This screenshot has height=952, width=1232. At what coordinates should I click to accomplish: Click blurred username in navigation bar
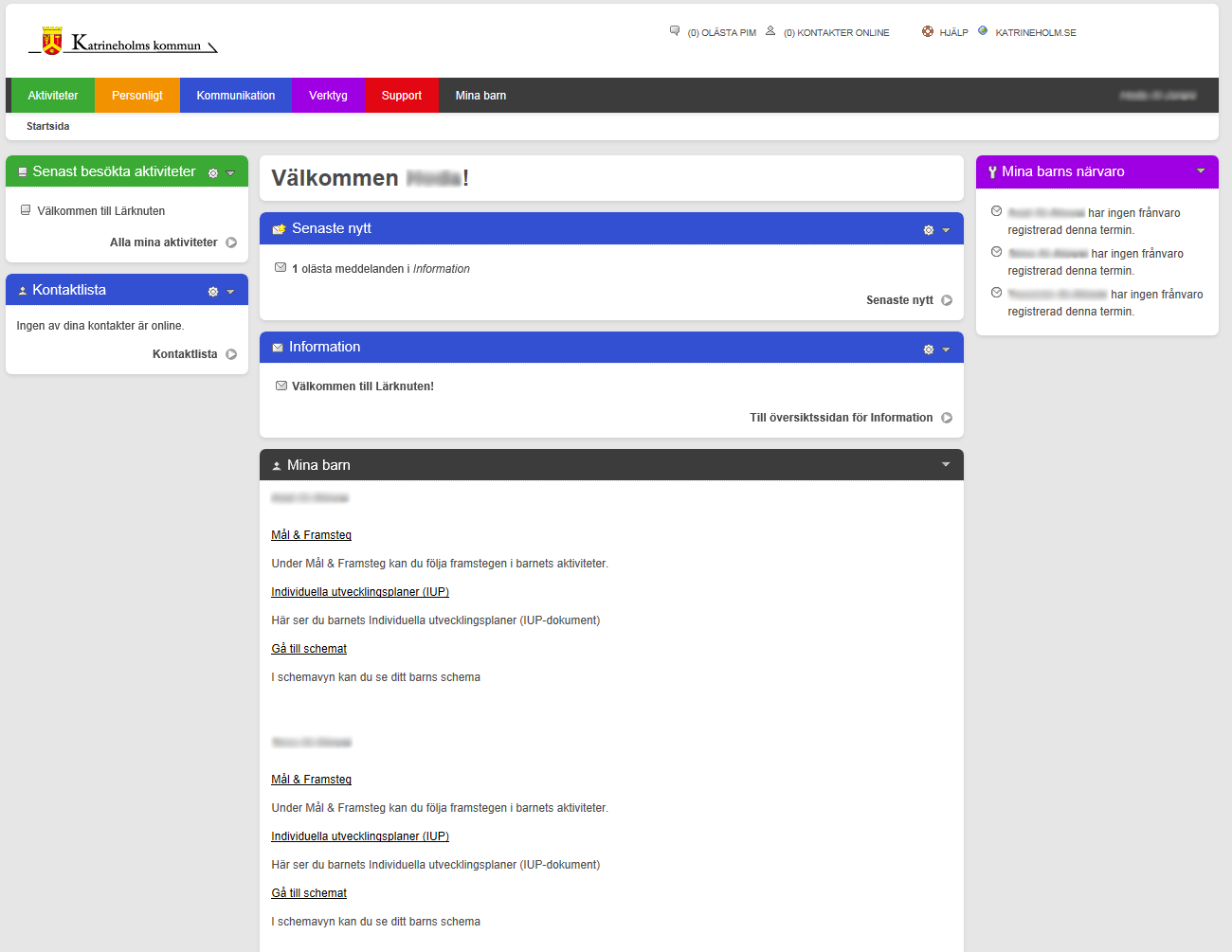pos(1158,96)
